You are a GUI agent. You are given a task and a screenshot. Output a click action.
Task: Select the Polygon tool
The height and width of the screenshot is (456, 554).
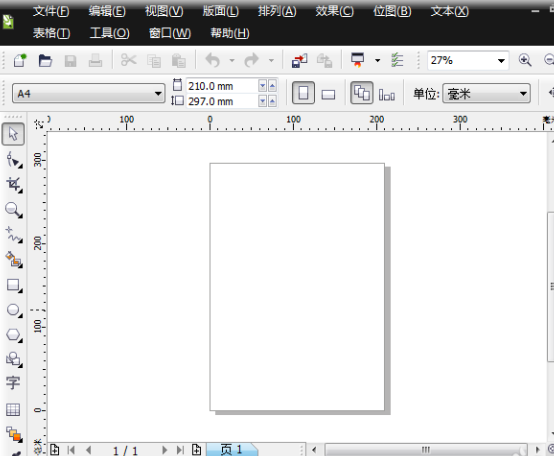click(x=14, y=335)
